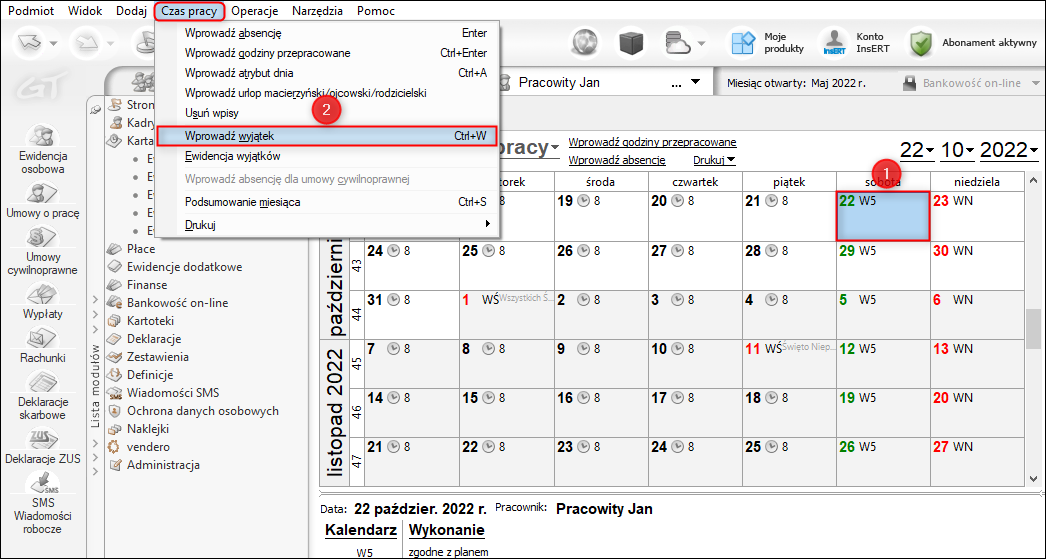
Task: Open the Dodaj menu
Action: [x=130, y=11]
